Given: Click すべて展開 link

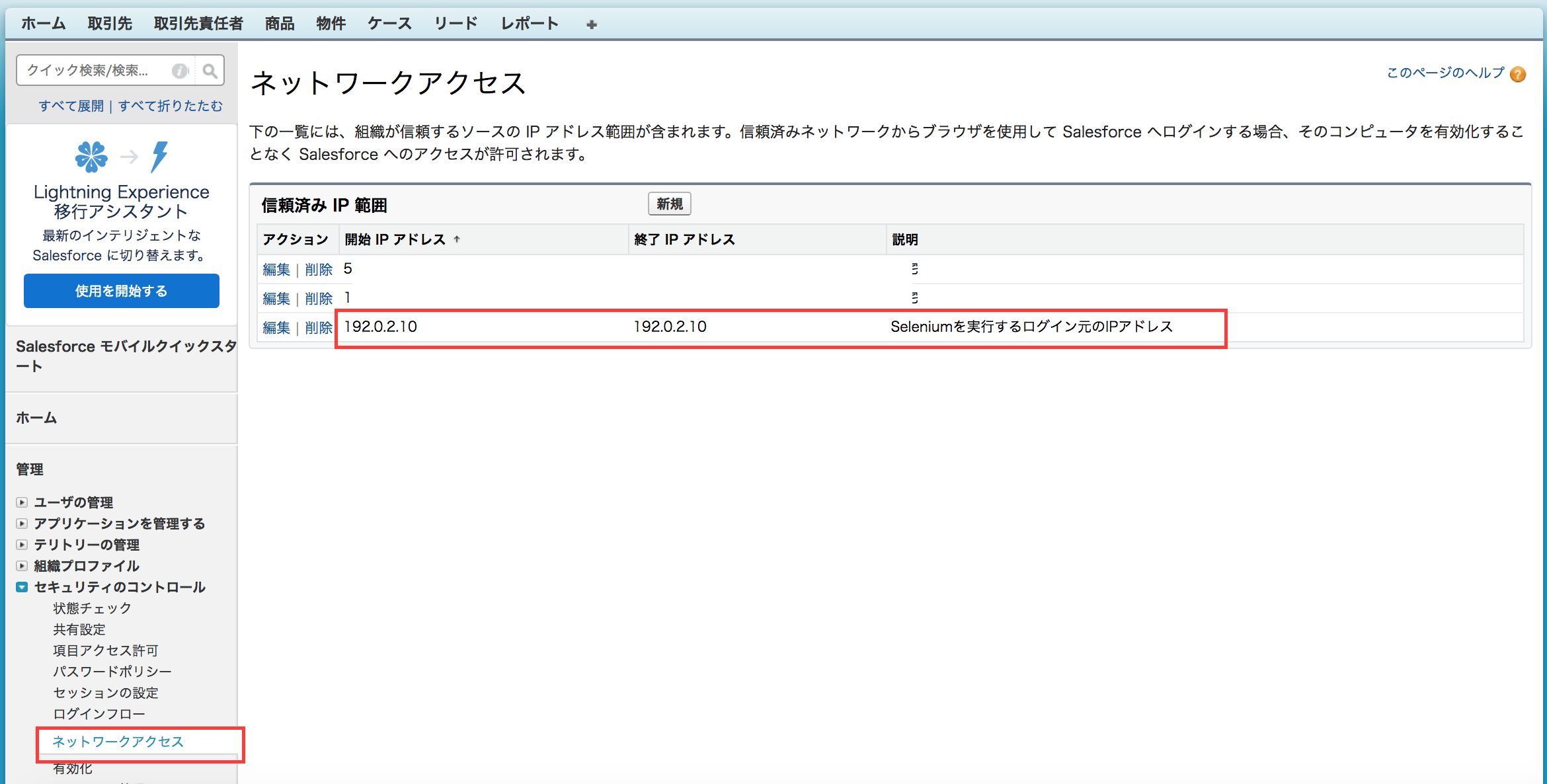Looking at the screenshot, I should click(71, 106).
